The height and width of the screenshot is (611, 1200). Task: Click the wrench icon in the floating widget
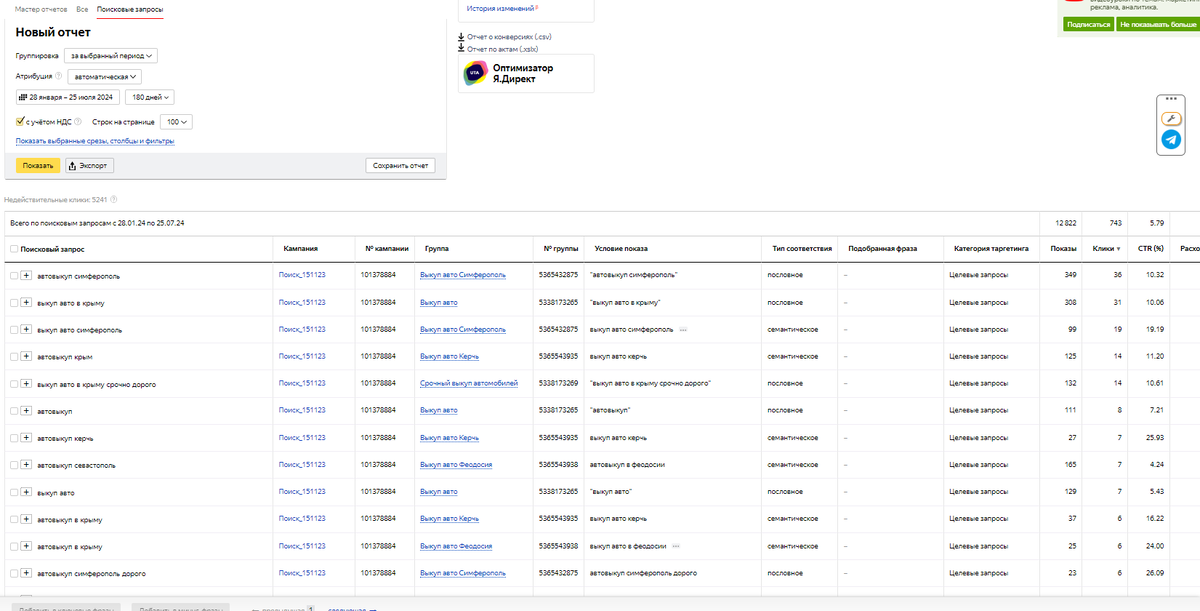coord(1171,119)
